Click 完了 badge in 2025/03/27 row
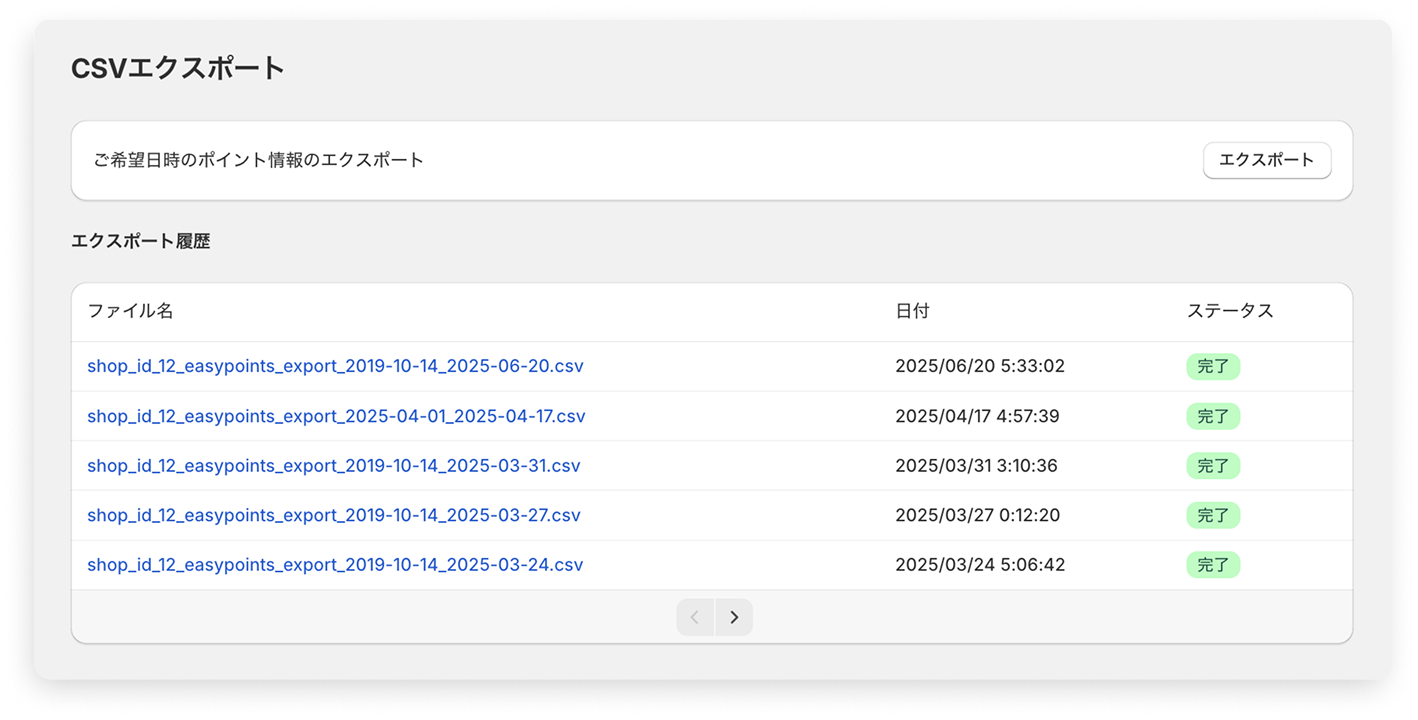 click(1213, 515)
